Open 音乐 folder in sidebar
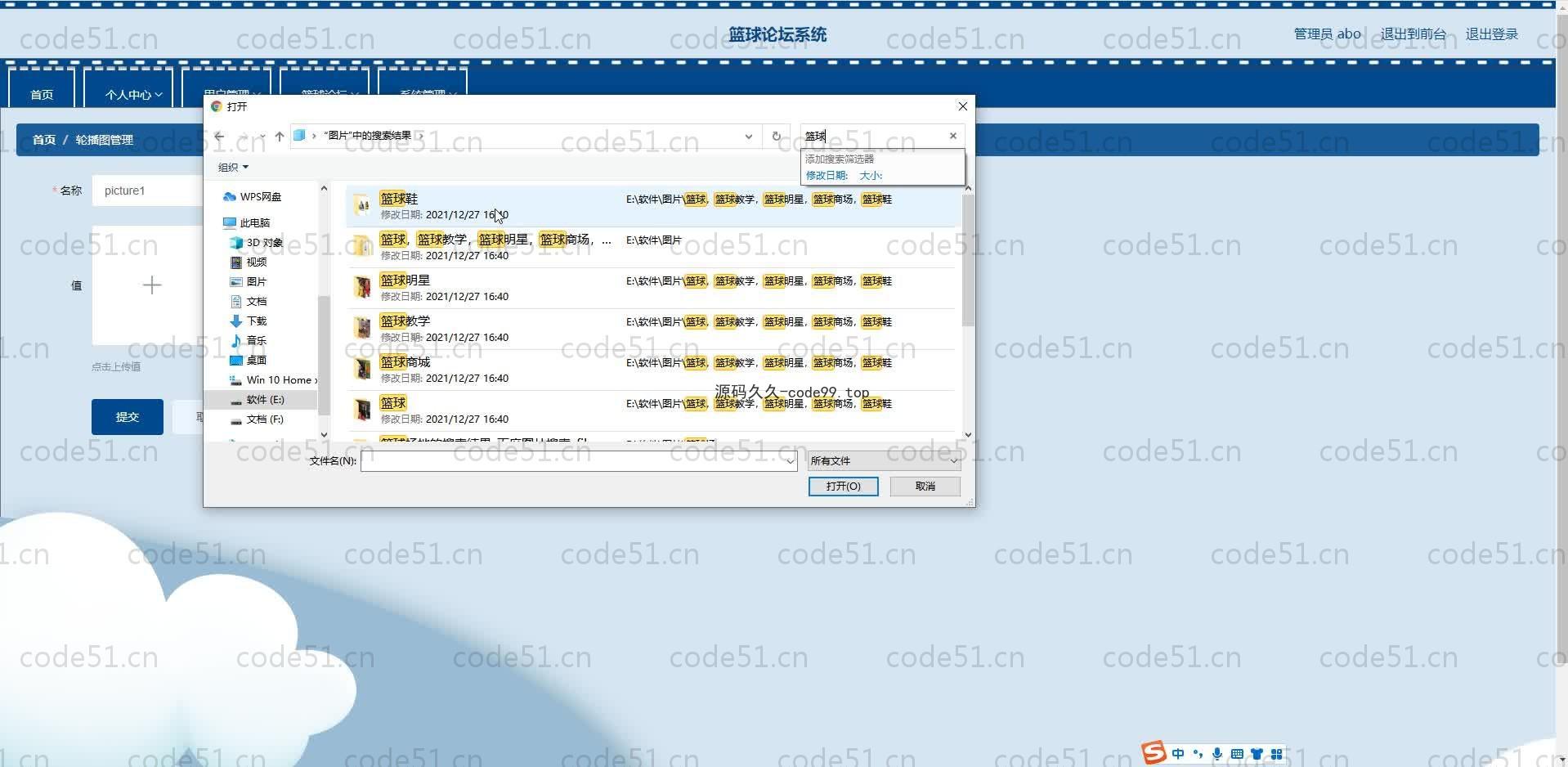 coord(249,341)
